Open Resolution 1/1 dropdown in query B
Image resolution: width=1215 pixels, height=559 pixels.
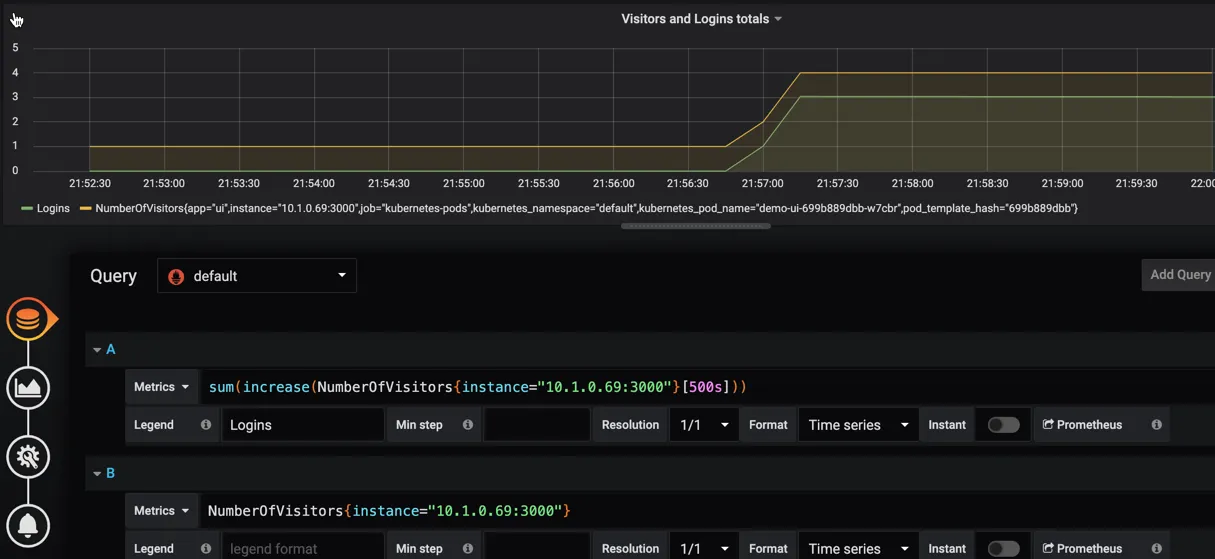pyautogui.click(x=704, y=548)
